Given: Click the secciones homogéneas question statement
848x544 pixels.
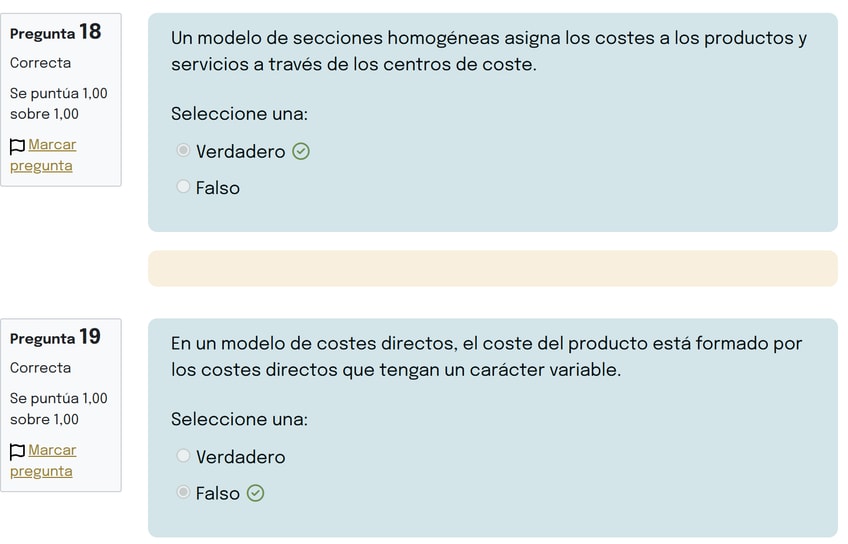Looking at the screenshot, I should (488, 51).
